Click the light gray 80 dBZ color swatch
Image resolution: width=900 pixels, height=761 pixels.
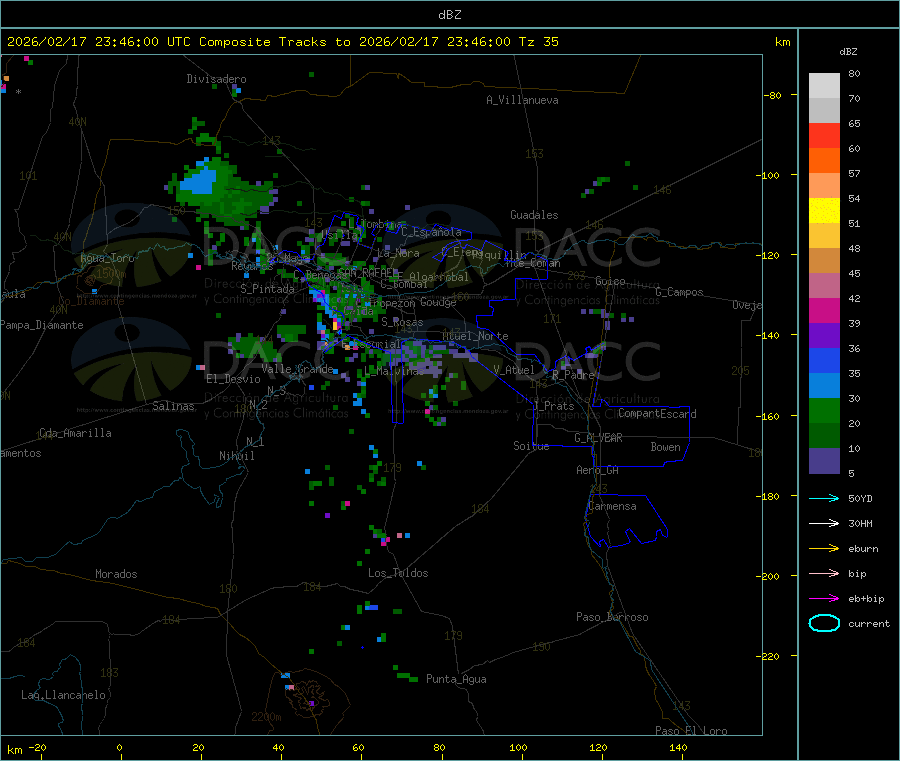(824, 86)
